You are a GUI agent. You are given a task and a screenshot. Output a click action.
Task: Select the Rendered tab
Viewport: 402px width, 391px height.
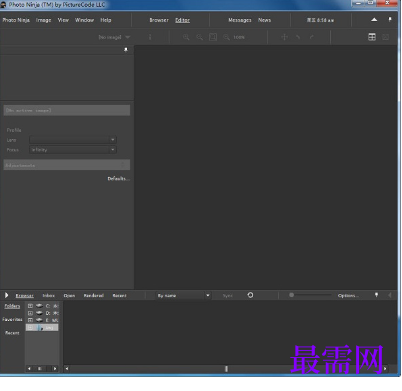click(94, 296)
